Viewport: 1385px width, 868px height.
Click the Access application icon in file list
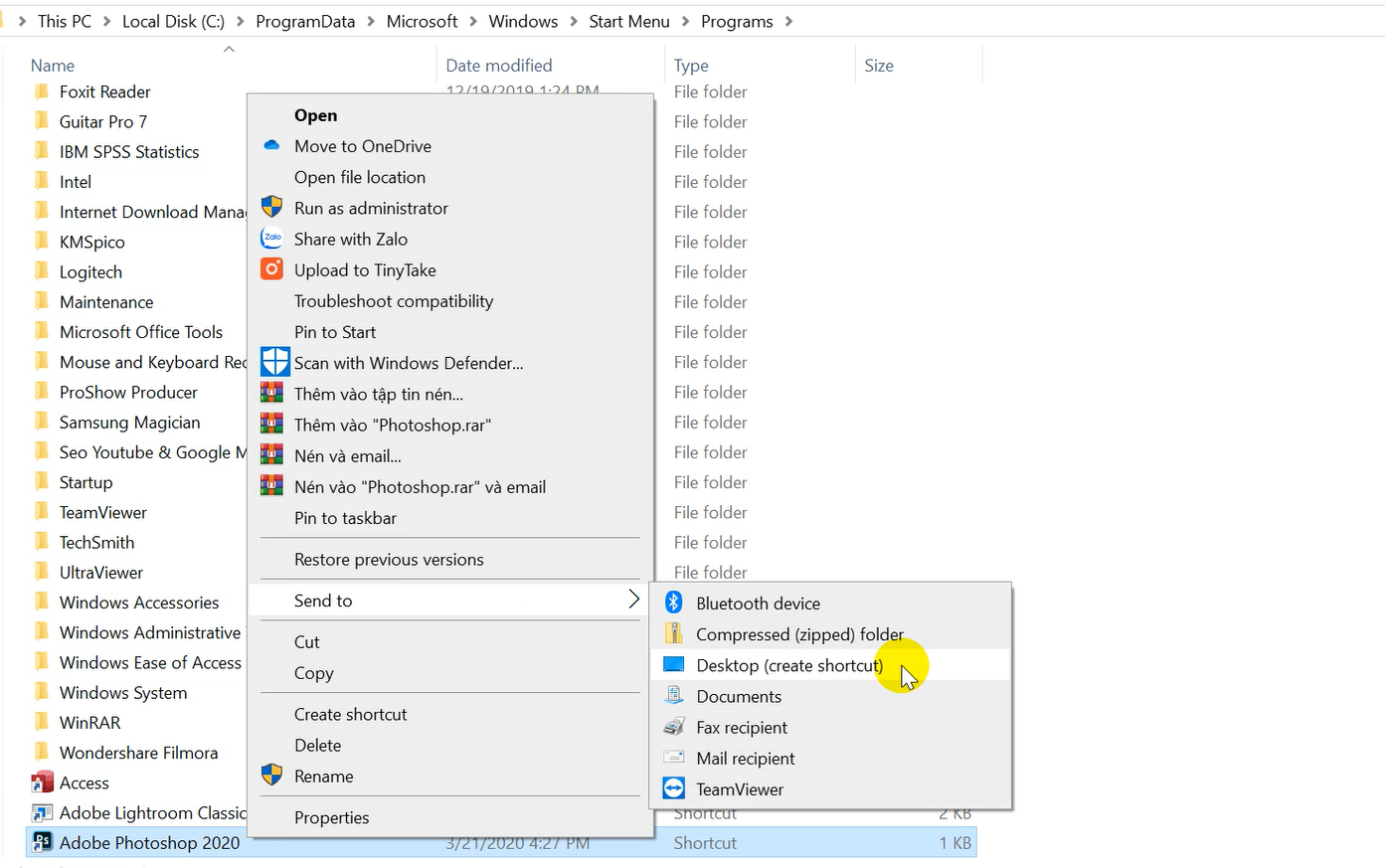pyautogui.click(x=42, y=782)
